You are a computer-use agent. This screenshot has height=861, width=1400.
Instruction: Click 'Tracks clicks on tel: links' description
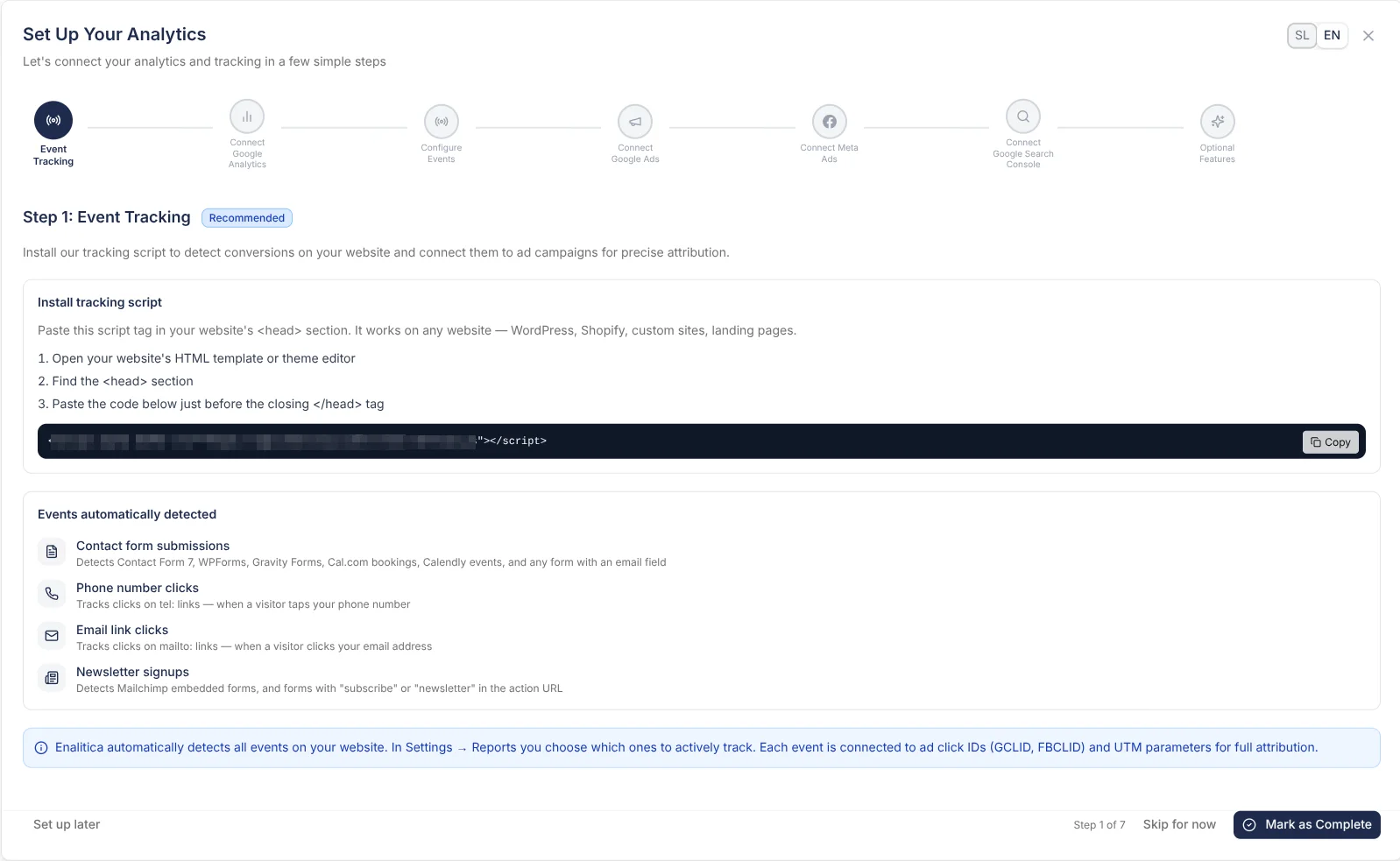click(243, 604)
